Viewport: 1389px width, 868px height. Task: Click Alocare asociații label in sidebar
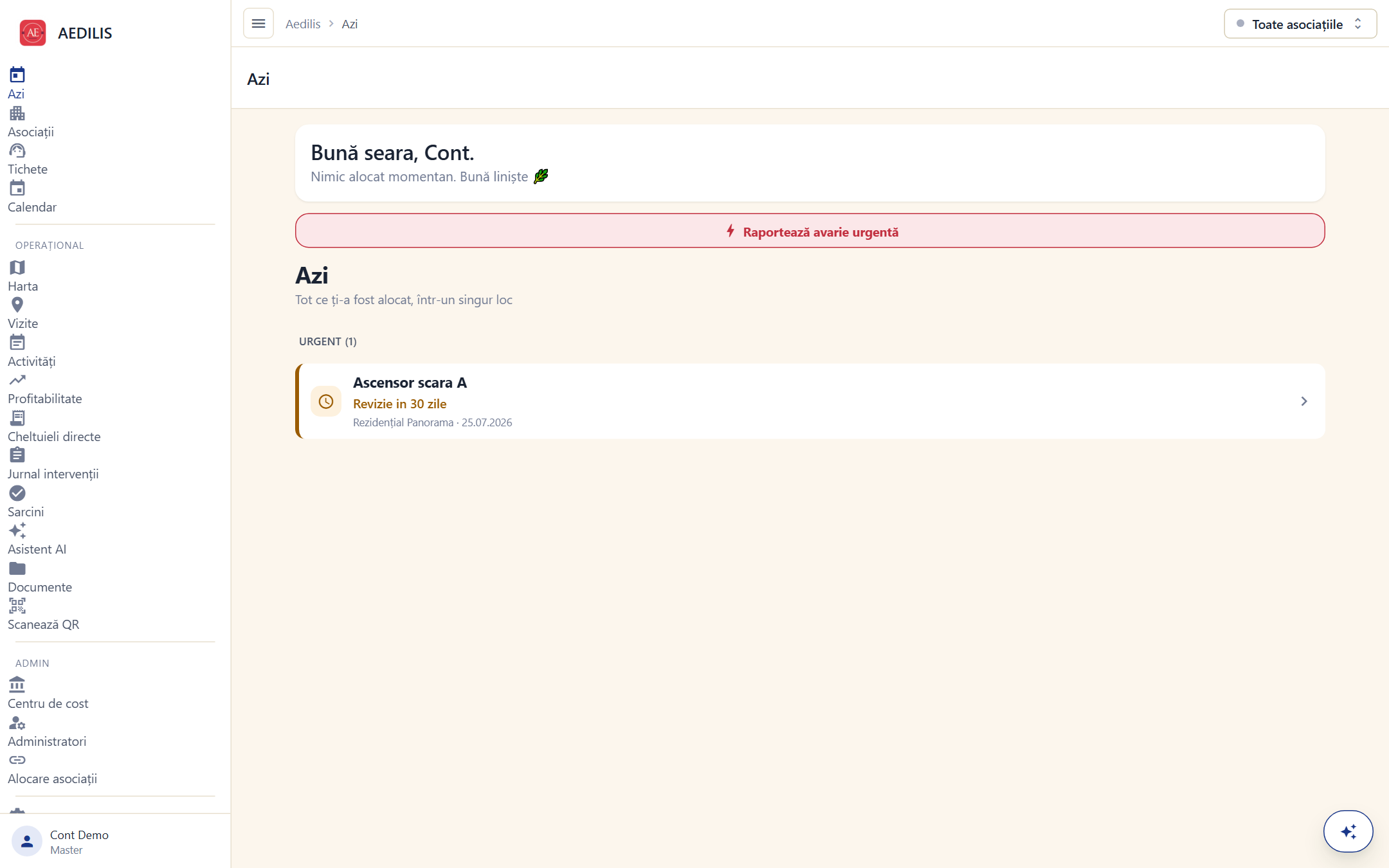click(53, 779)
